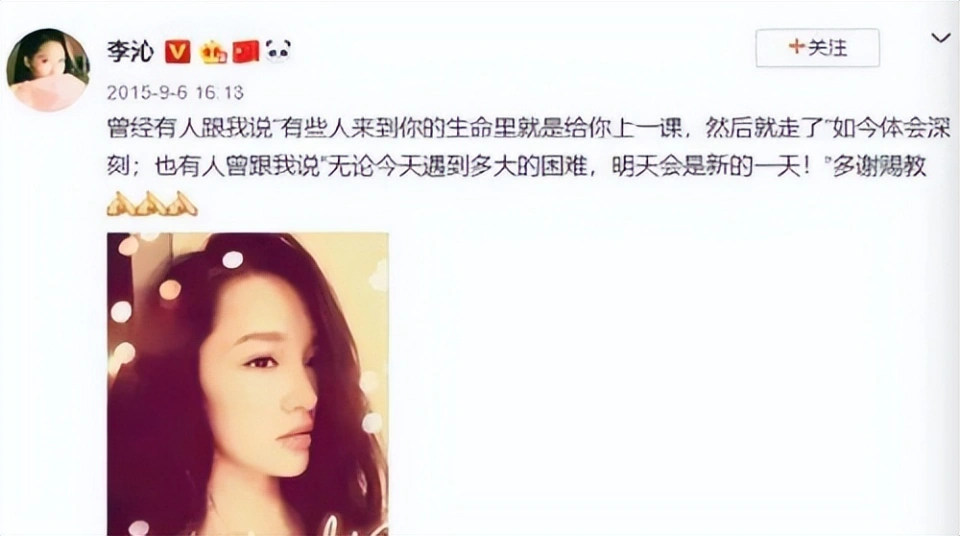
Task: Click the first praying hands emoji
Action: point(121,204)
